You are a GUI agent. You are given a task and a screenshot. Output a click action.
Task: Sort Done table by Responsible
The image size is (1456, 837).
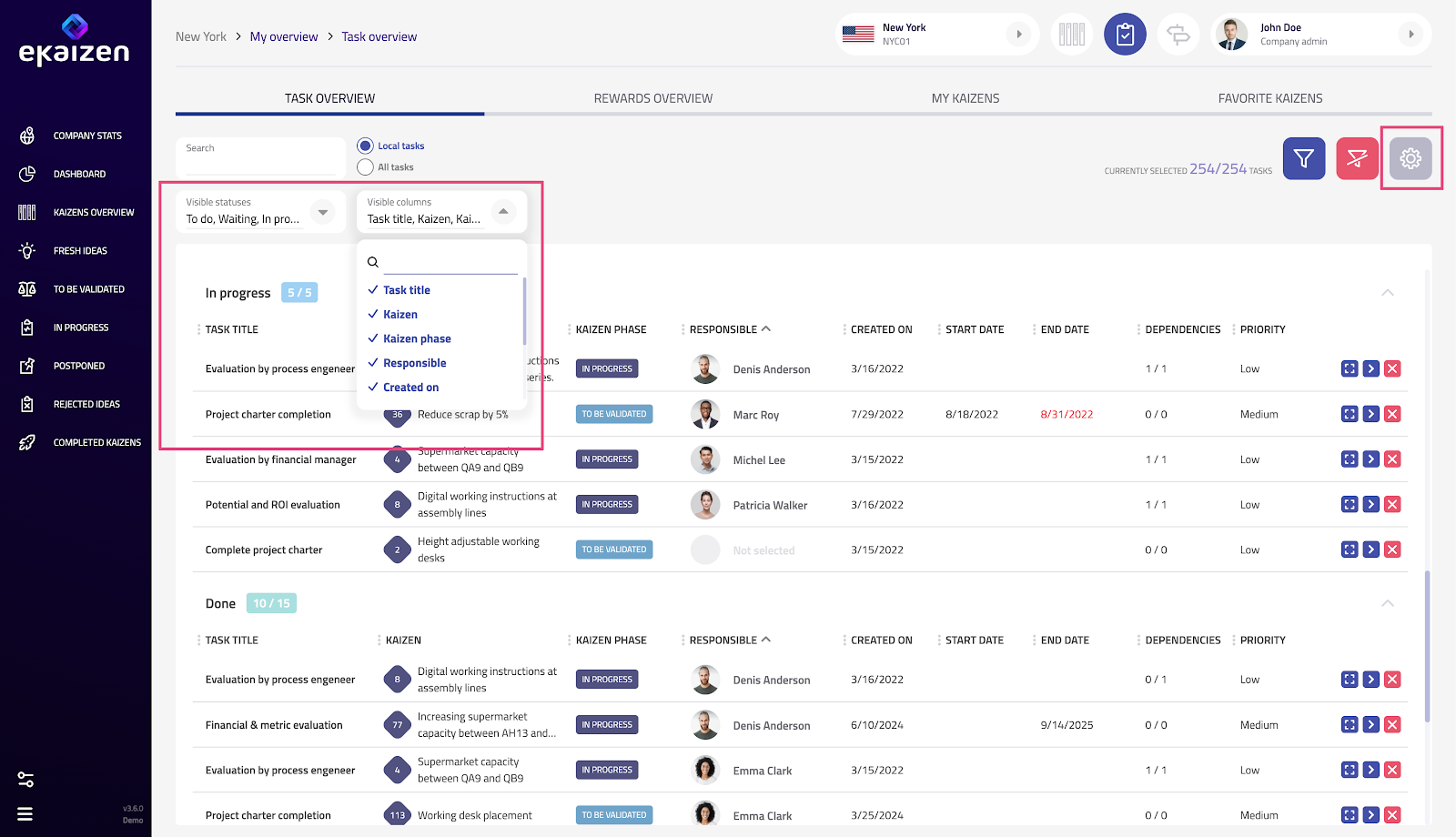(x=730, y=640)
